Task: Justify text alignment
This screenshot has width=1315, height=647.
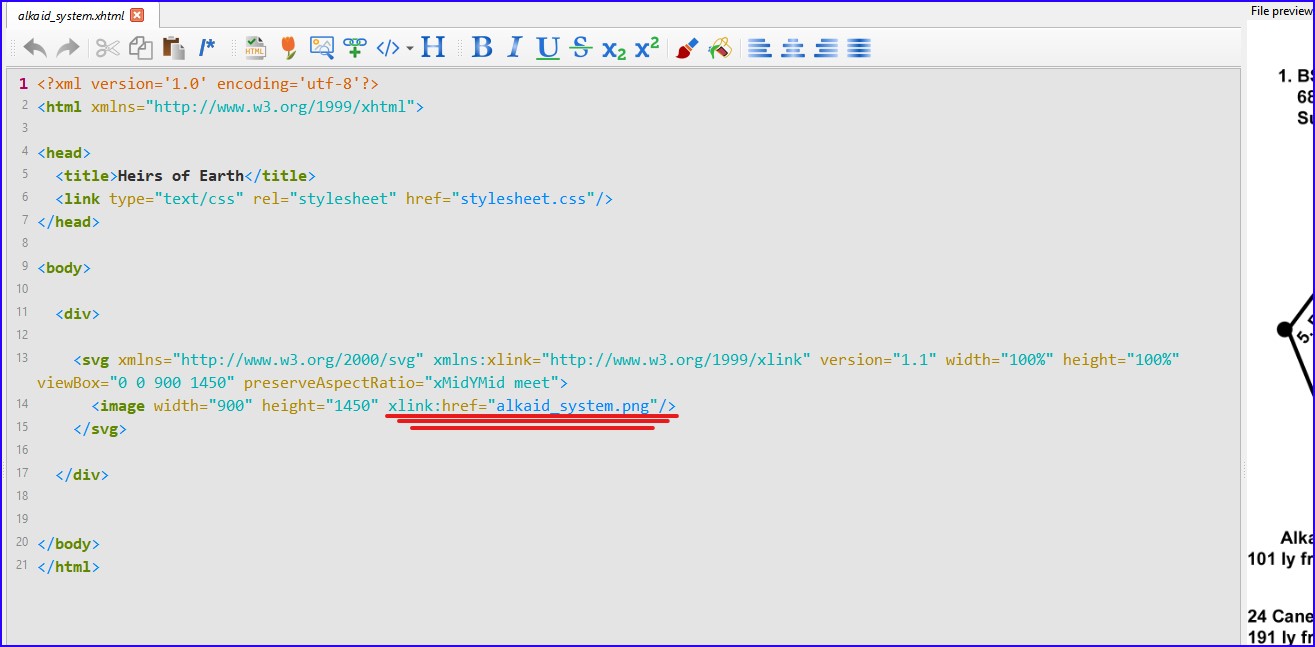Action: click(x=859, y=47)
